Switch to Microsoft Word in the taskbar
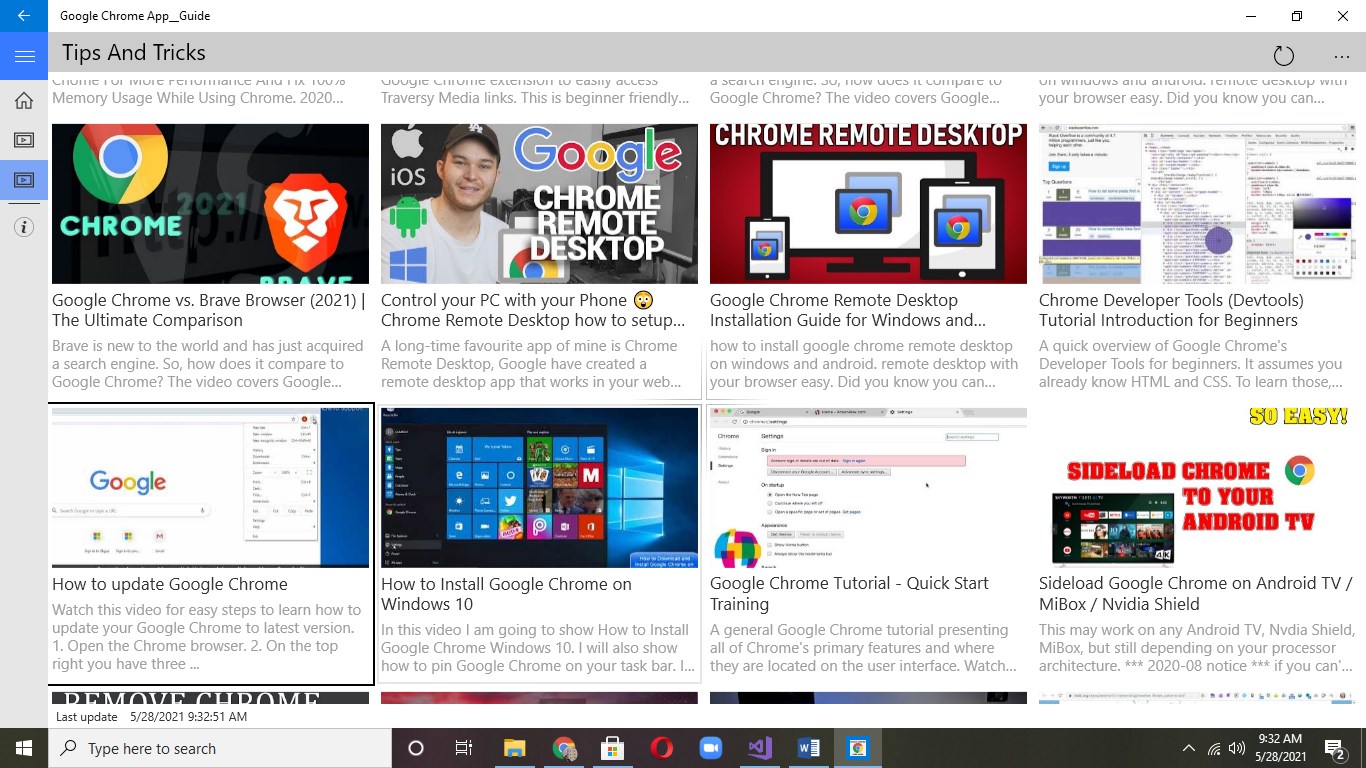Screen dimensions: 1366x768 point(808,748)
